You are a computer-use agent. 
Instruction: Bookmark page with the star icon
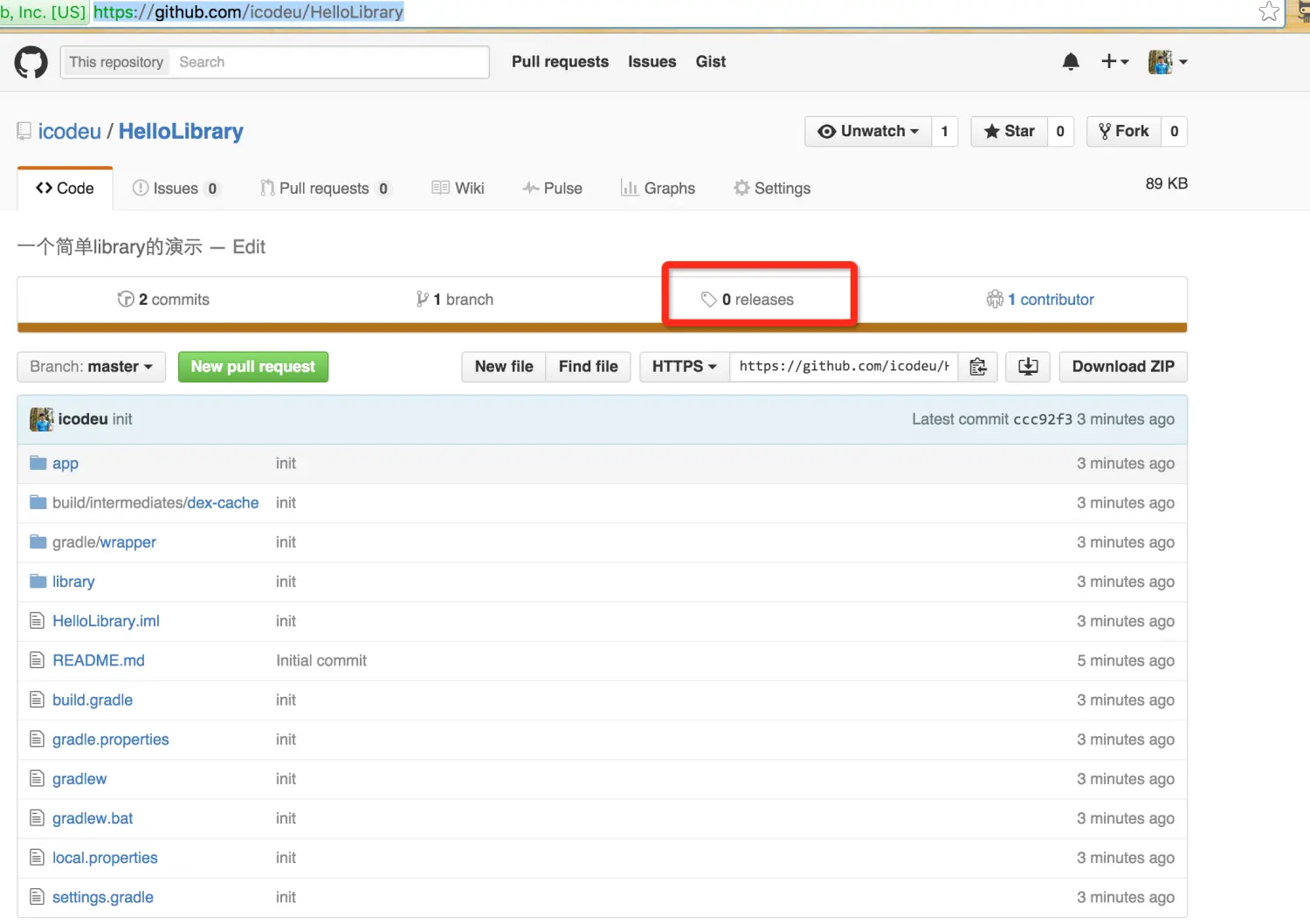tap(1269, 11)
